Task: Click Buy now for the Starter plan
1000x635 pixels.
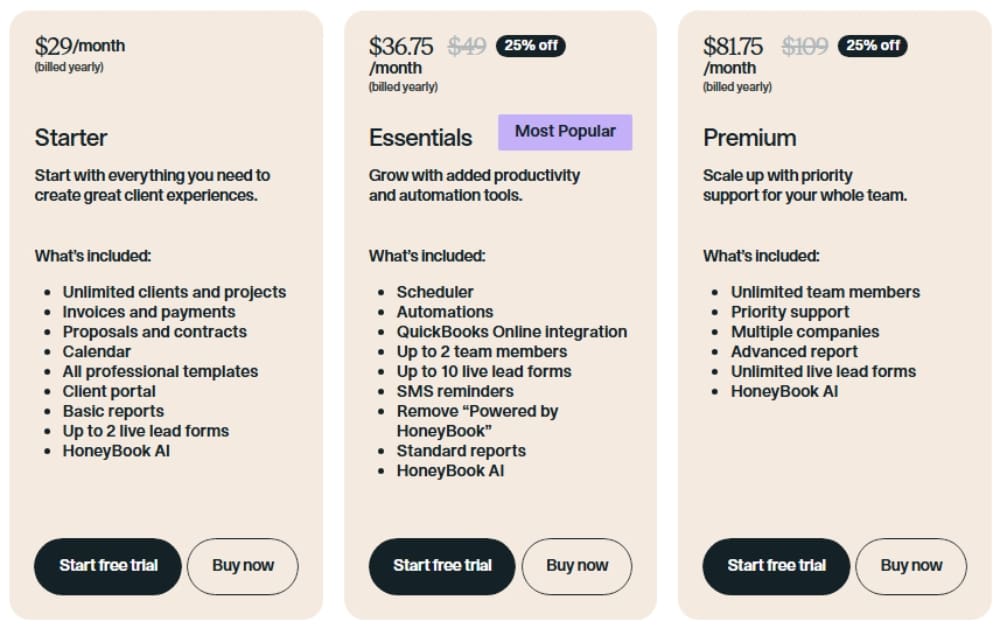Action: pyautogui.click(x=243, y=566)
